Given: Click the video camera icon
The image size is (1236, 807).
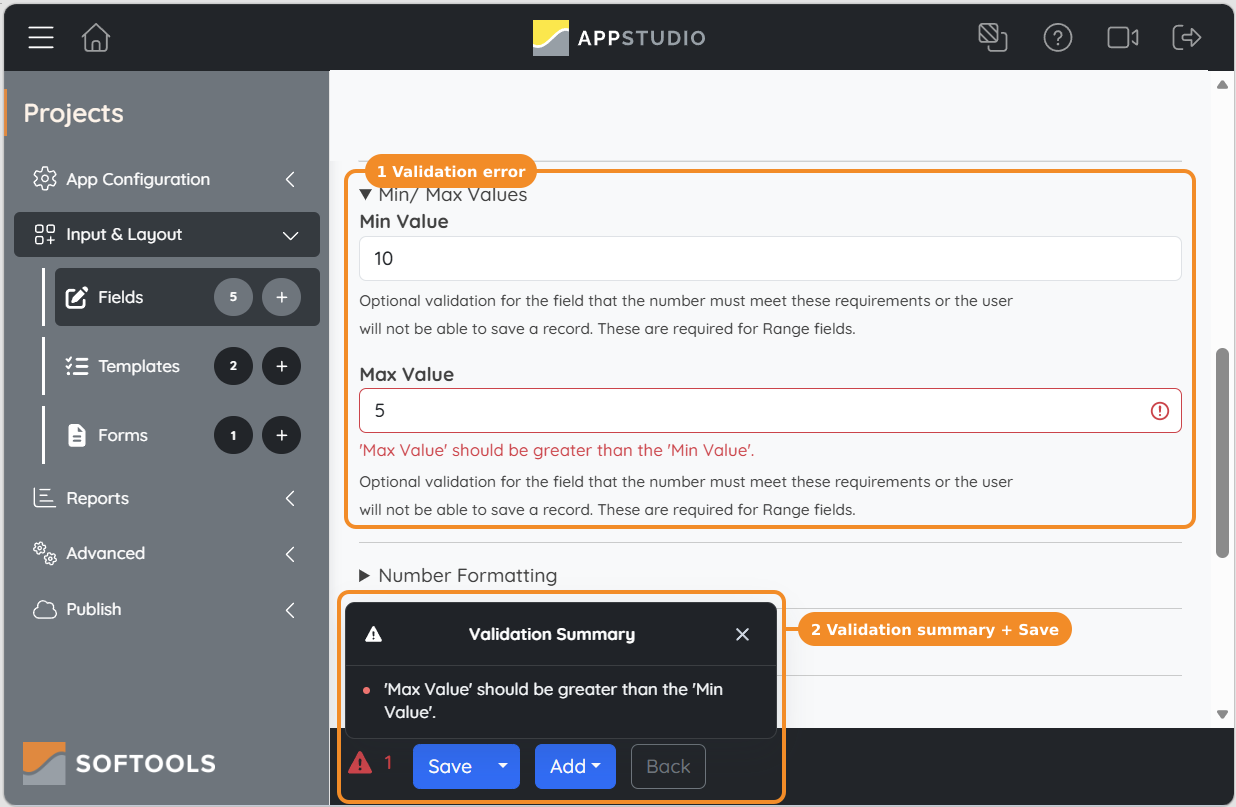Looking at the screenshot, I should (x=1123, y=38).
